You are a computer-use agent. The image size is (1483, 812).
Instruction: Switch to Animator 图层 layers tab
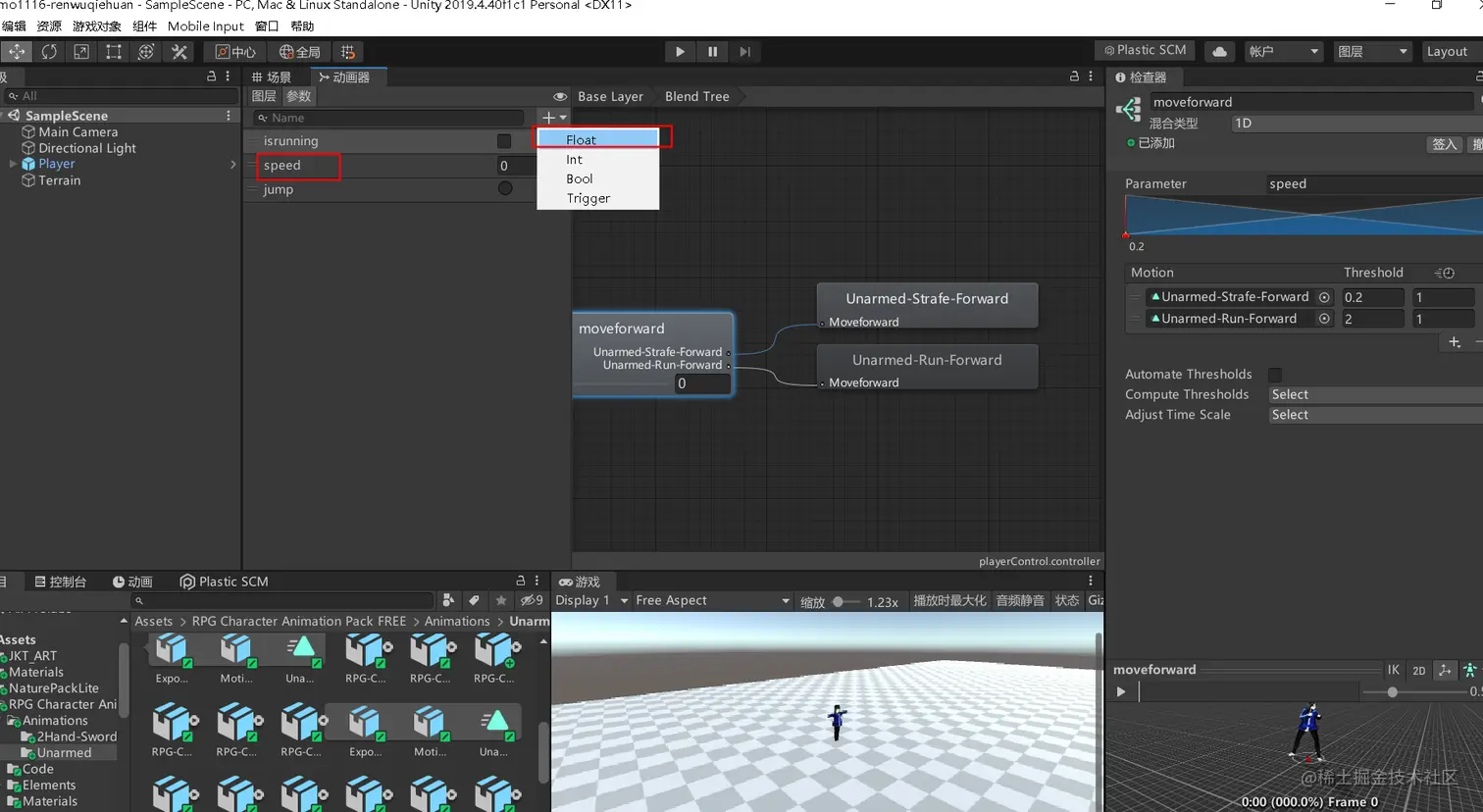pos(264,96)
